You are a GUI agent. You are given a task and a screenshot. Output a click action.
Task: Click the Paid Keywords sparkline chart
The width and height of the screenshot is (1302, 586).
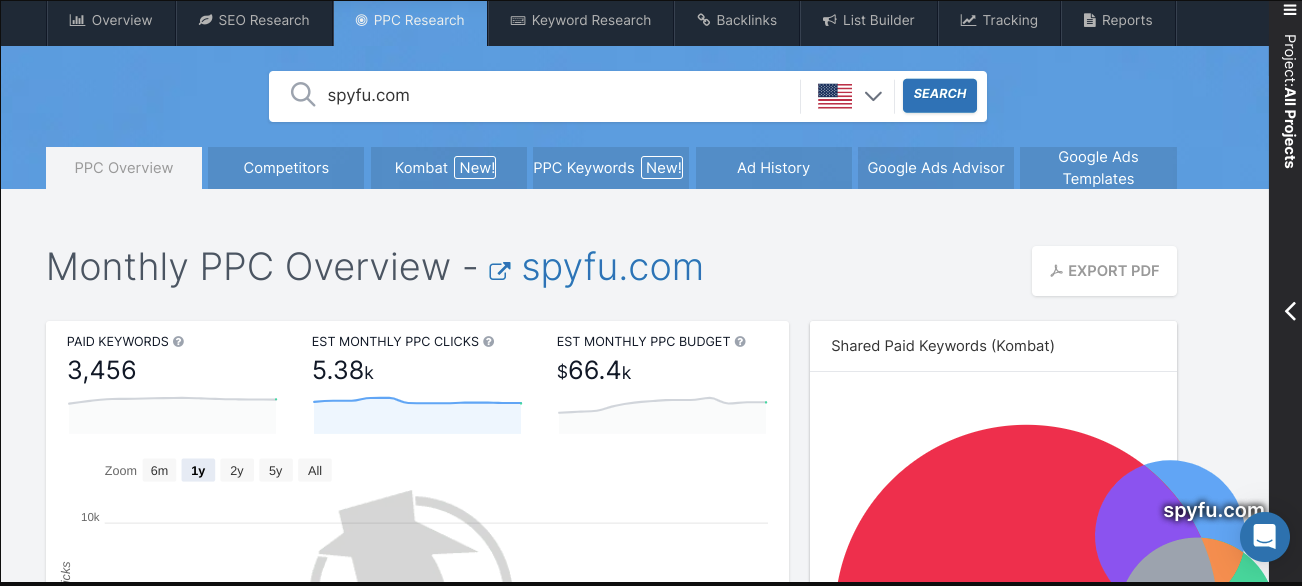[172, 414]
